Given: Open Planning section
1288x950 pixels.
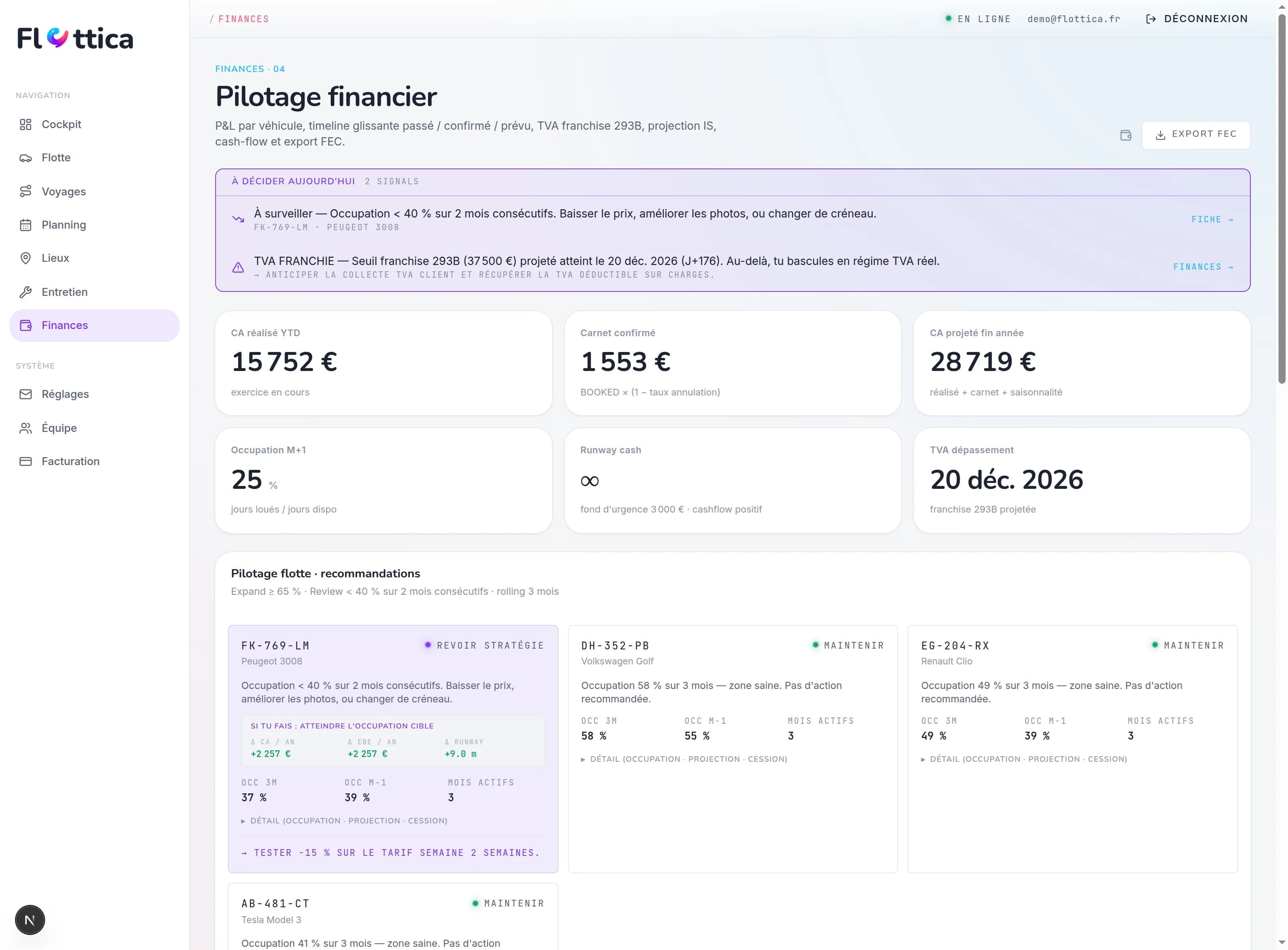Looking at the screenshot, I should [94, 225].
